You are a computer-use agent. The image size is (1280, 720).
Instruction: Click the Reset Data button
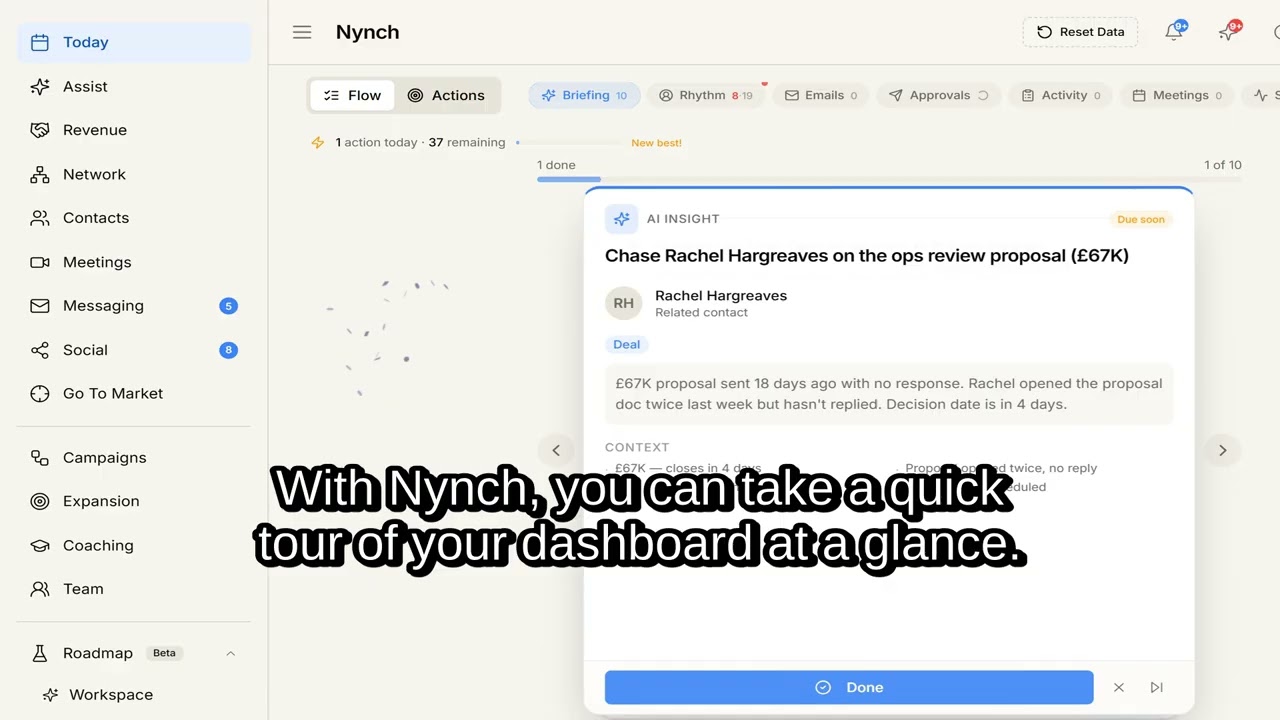[1080, 32]
